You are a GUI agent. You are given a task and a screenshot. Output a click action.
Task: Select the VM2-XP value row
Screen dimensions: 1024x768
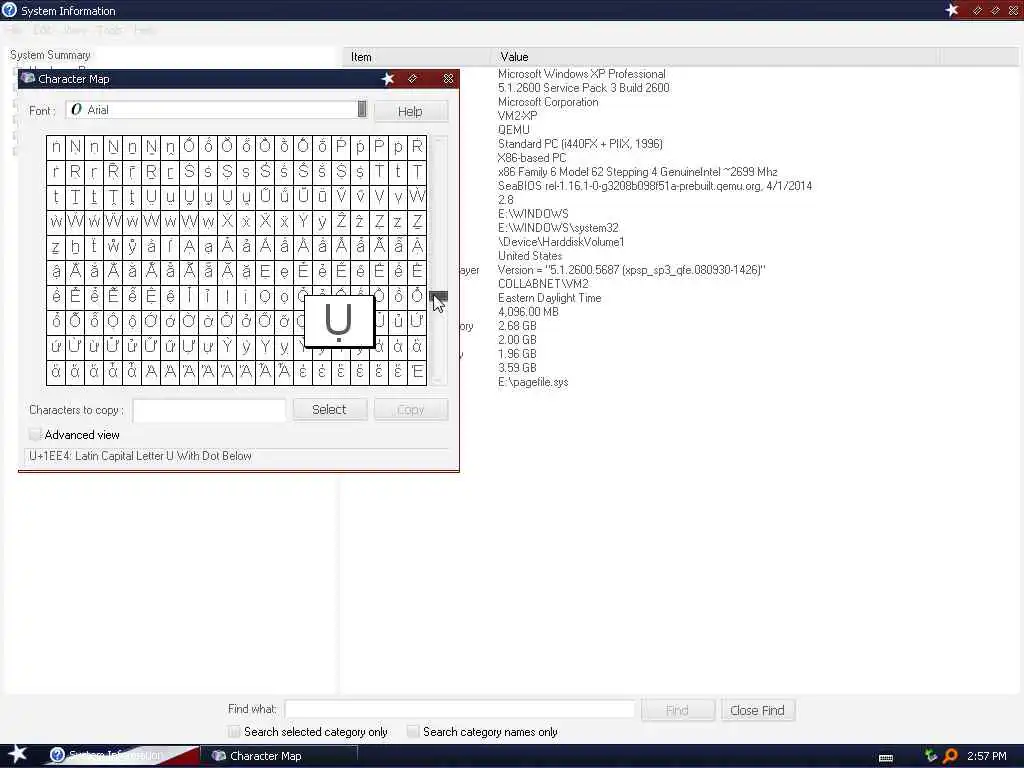tap(517, 116)
